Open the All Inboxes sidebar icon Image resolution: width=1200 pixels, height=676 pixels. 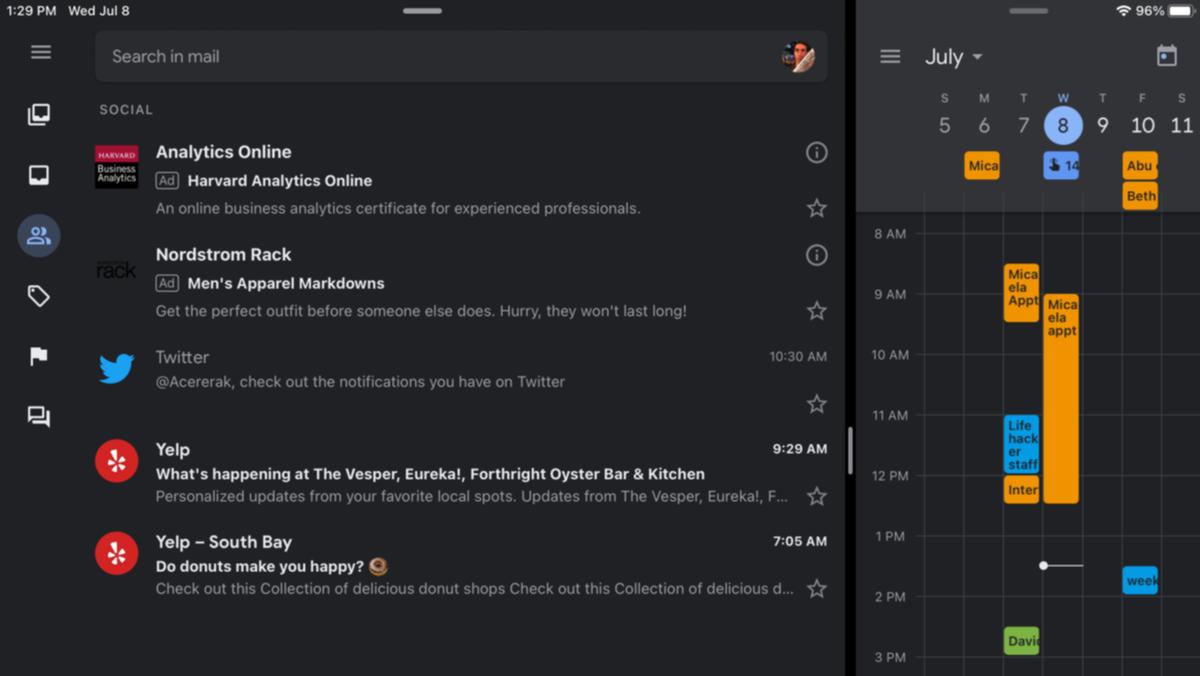(x=39, y=115)
